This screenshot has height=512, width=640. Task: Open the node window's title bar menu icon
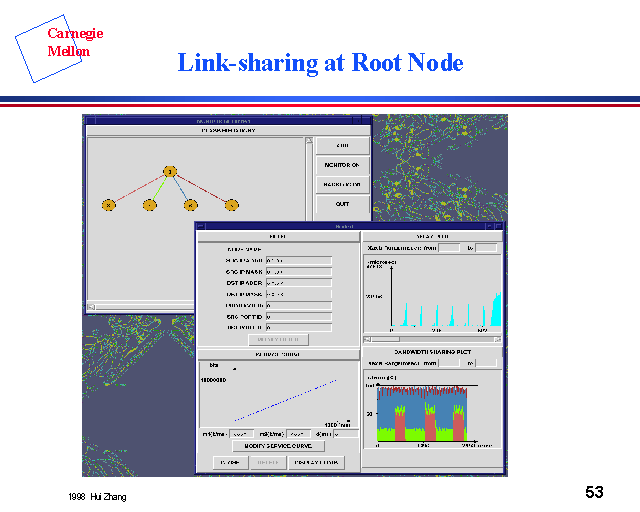(200, 227)
